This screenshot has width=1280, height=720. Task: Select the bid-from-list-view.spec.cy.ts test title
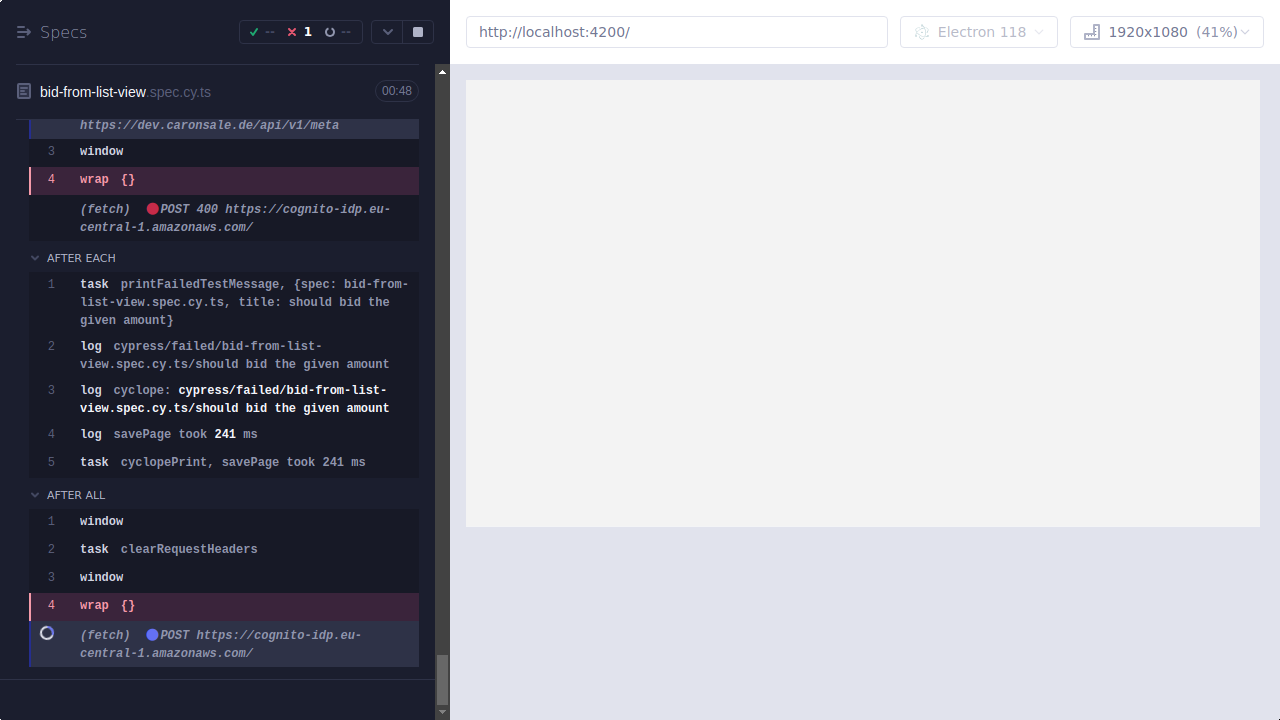click(125, 91)
